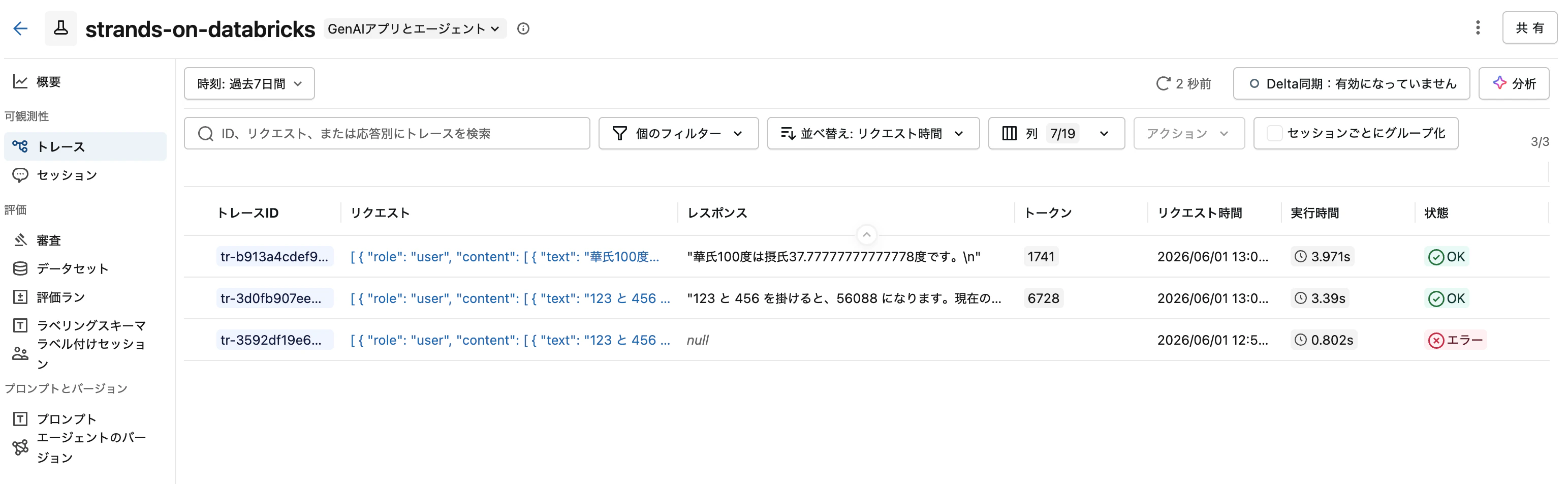Click the request time in the 1741-token row
This screenshot has height=484, width=1568.
(x=1212, y=257)
